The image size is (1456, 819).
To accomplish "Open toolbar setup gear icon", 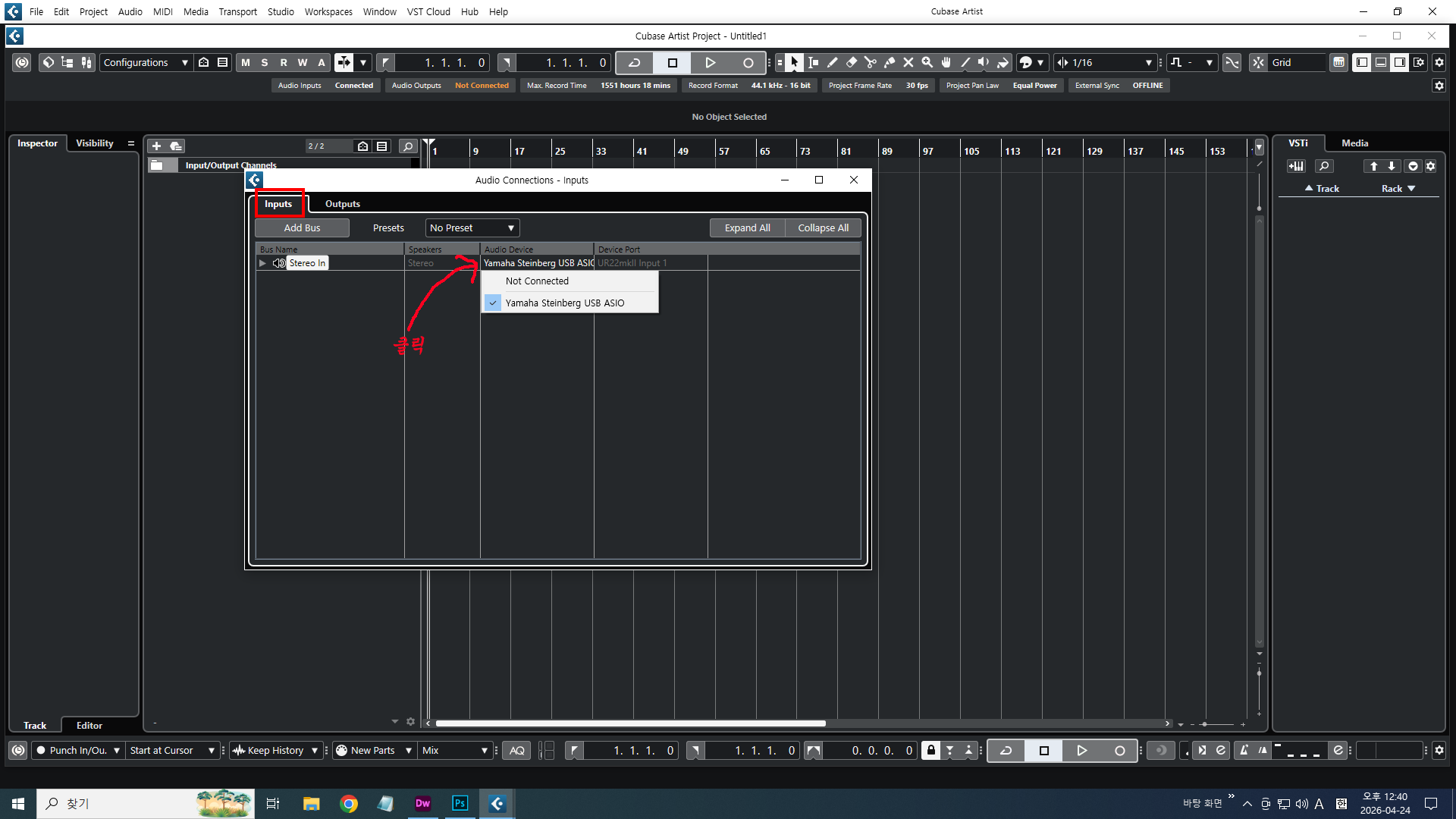I will (1439, 62).
